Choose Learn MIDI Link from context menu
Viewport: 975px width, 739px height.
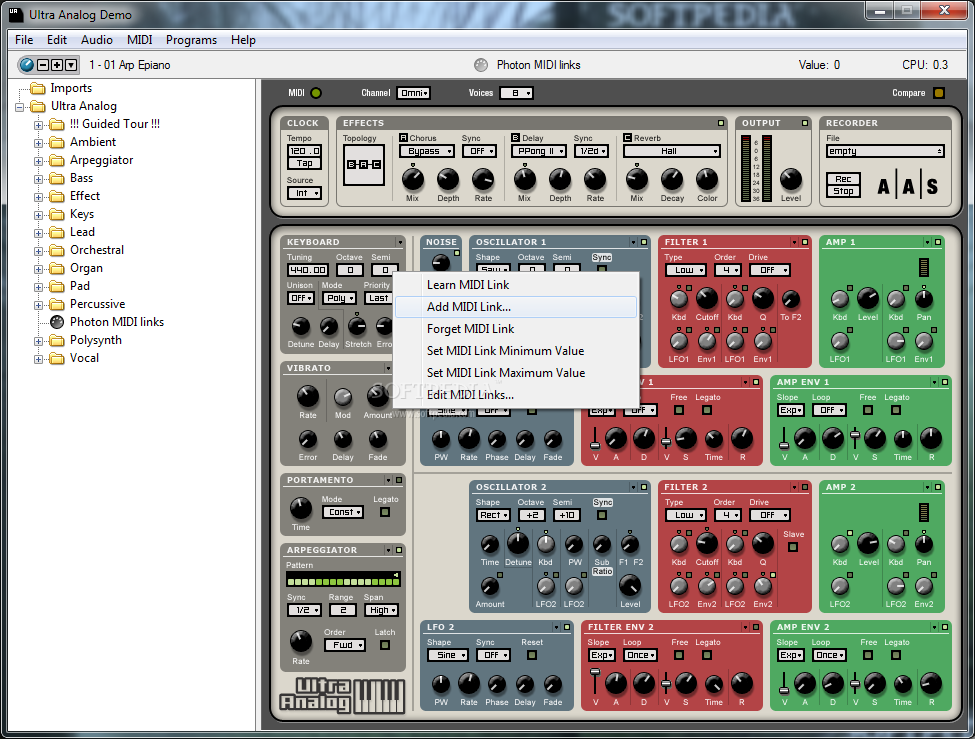[515, 285]
